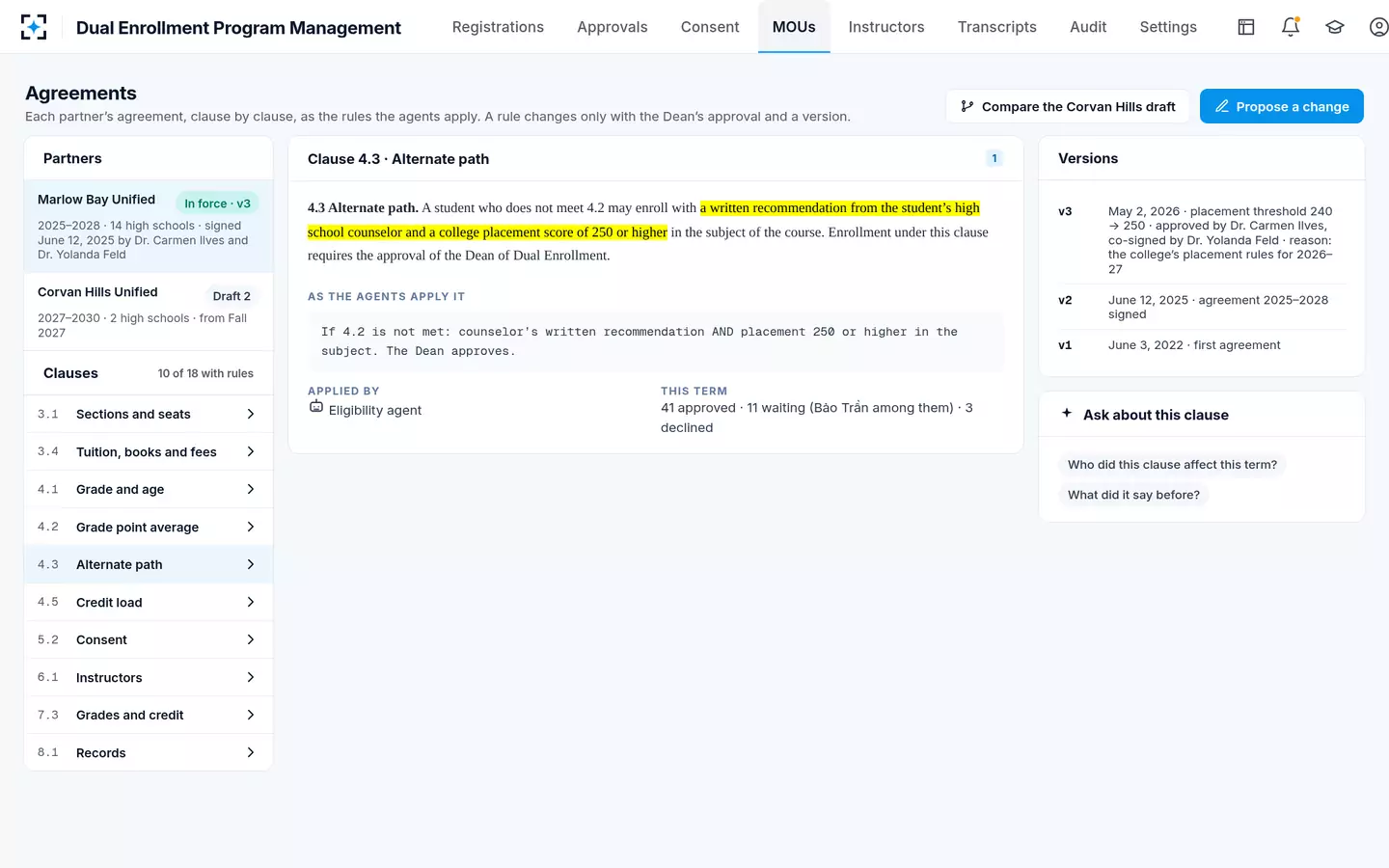The height and width of the screenshot is (868, 1389).
Task: Click the Draft 2 status badge
Action: (231, 296)
